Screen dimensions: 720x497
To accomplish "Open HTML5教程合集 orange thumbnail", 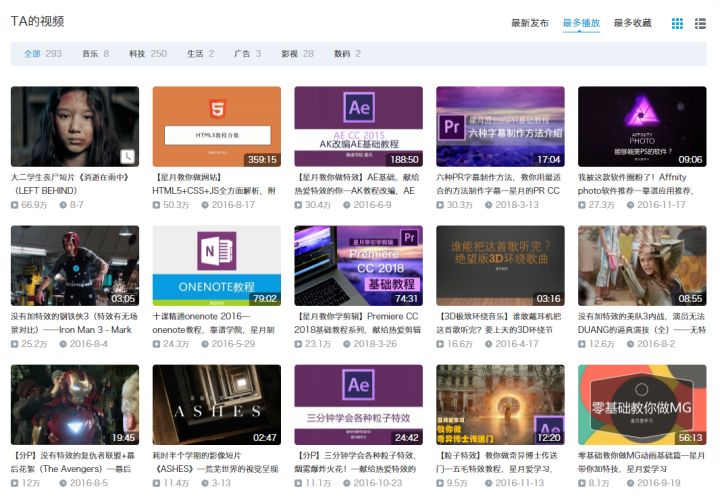I will (217, 126).
